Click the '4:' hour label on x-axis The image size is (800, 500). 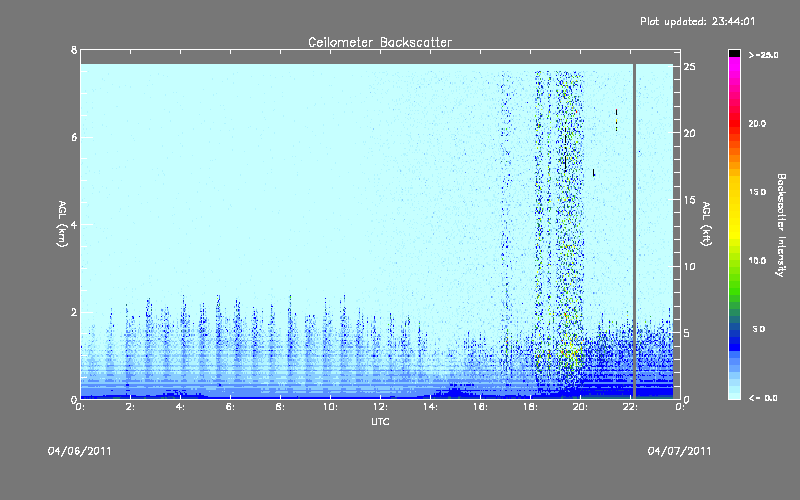point(180,407)
